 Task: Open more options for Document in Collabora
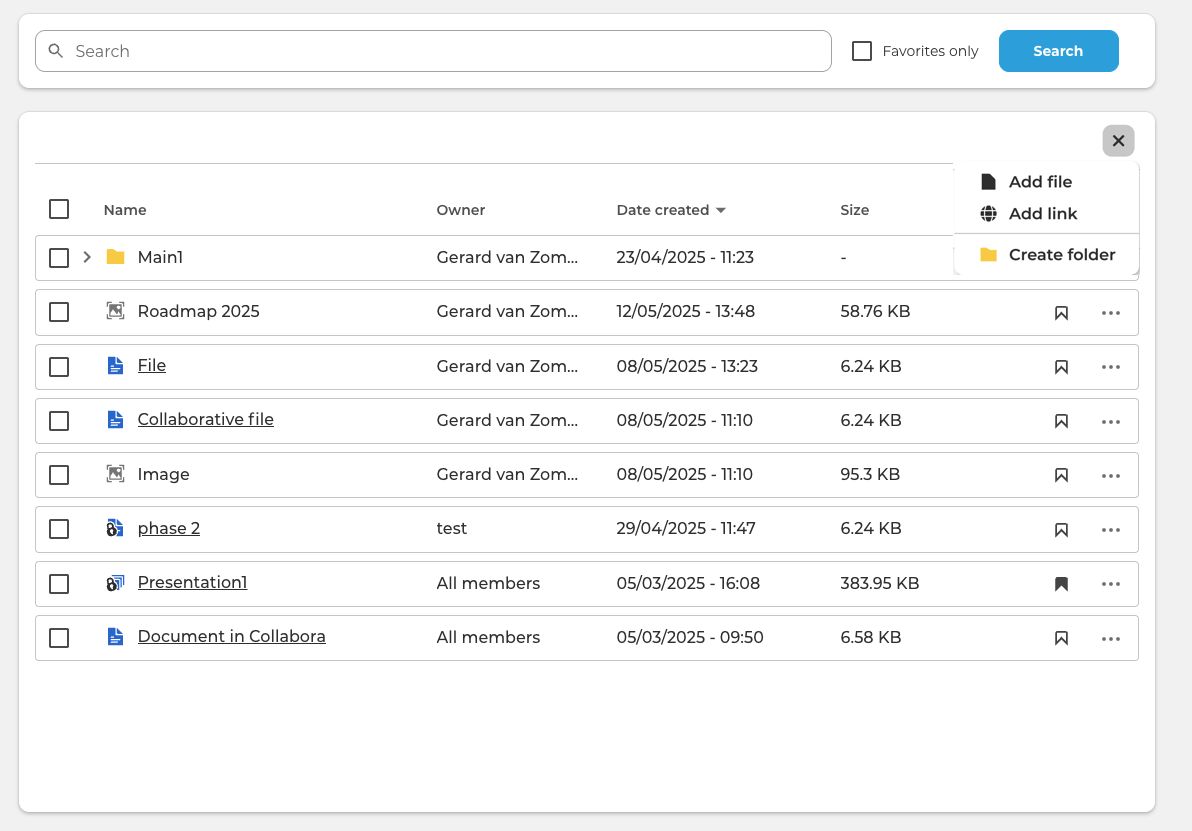pyautogui.click(x=1111, y=639)
